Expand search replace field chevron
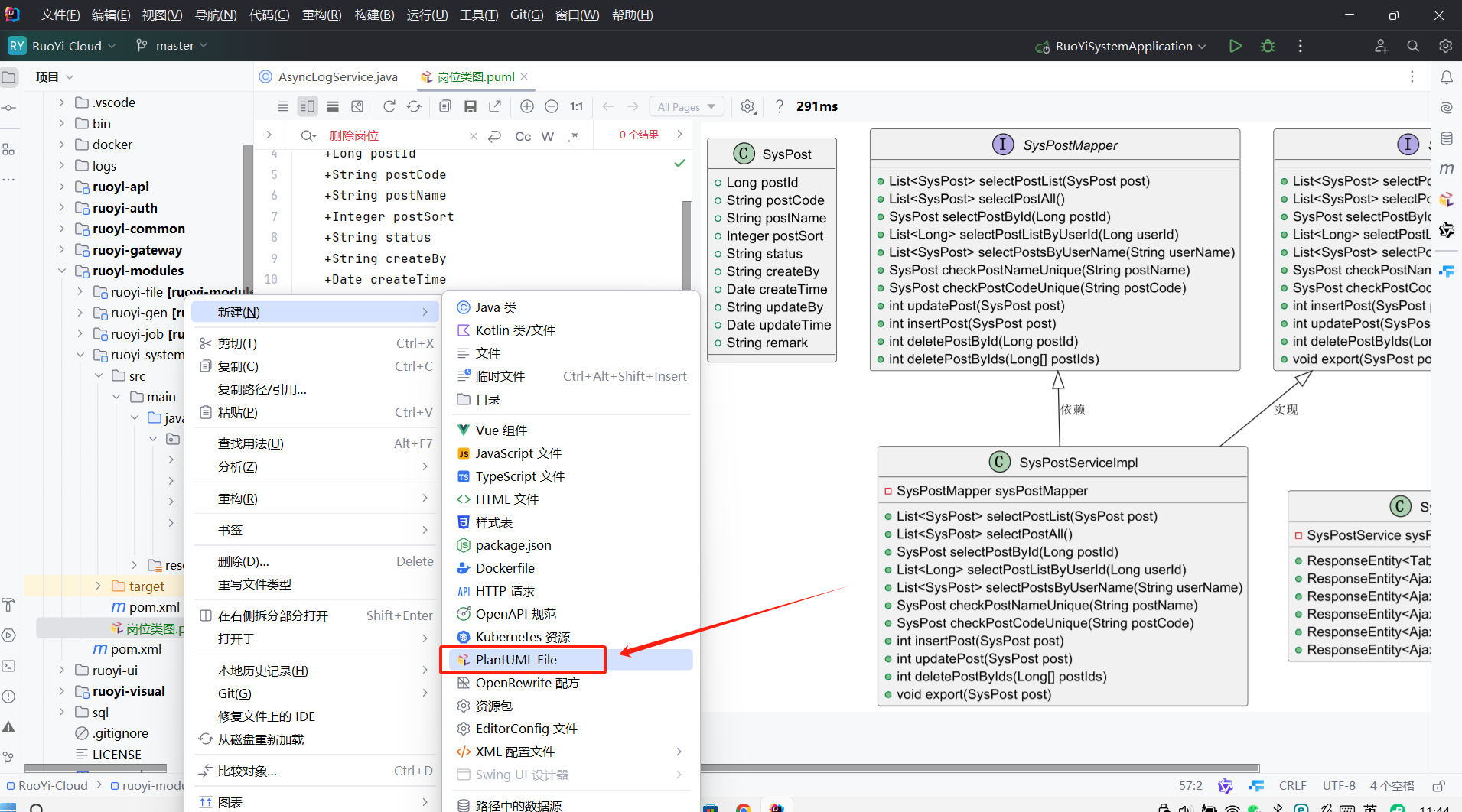Viewport: 1462px width, 812px height. click(269, 135)
